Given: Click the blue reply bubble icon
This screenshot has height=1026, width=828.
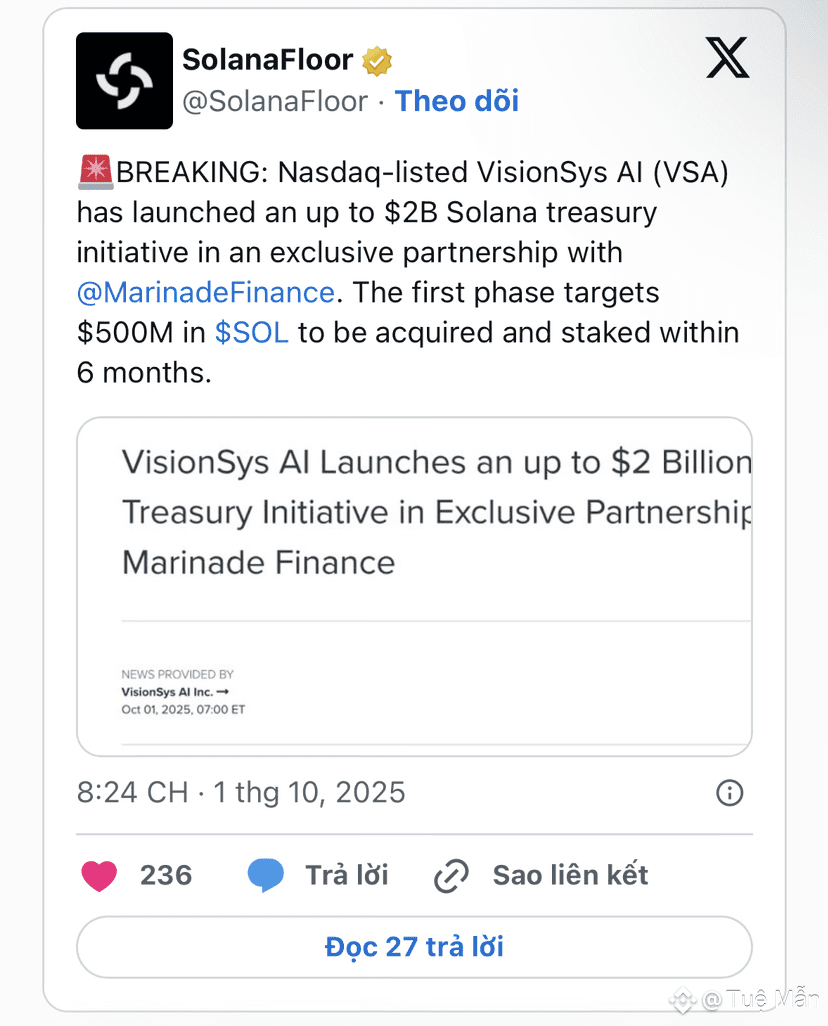Looking at the screenshot, I should (x=265, y=876).
